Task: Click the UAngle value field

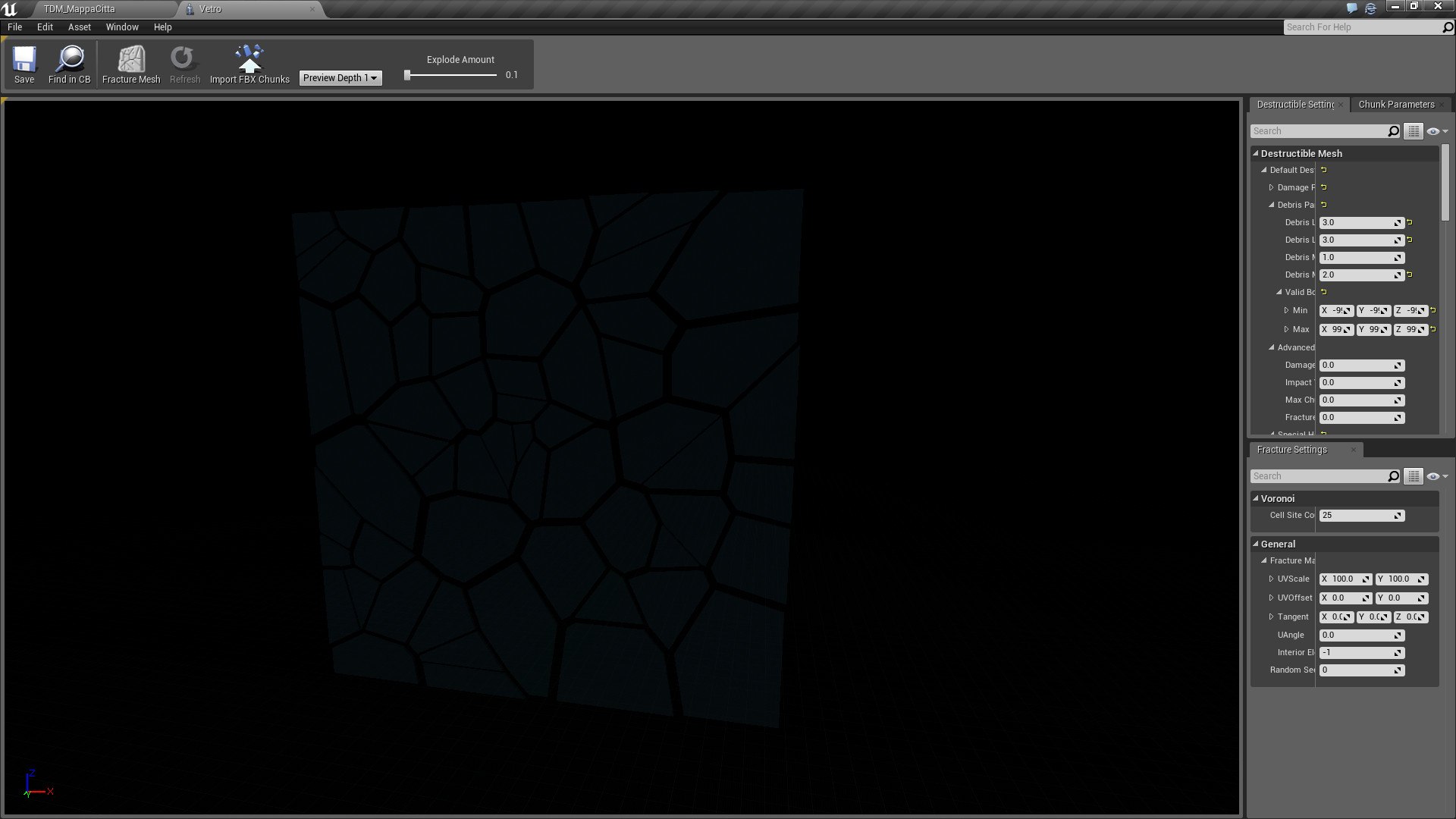Action: coord(1362,635)
